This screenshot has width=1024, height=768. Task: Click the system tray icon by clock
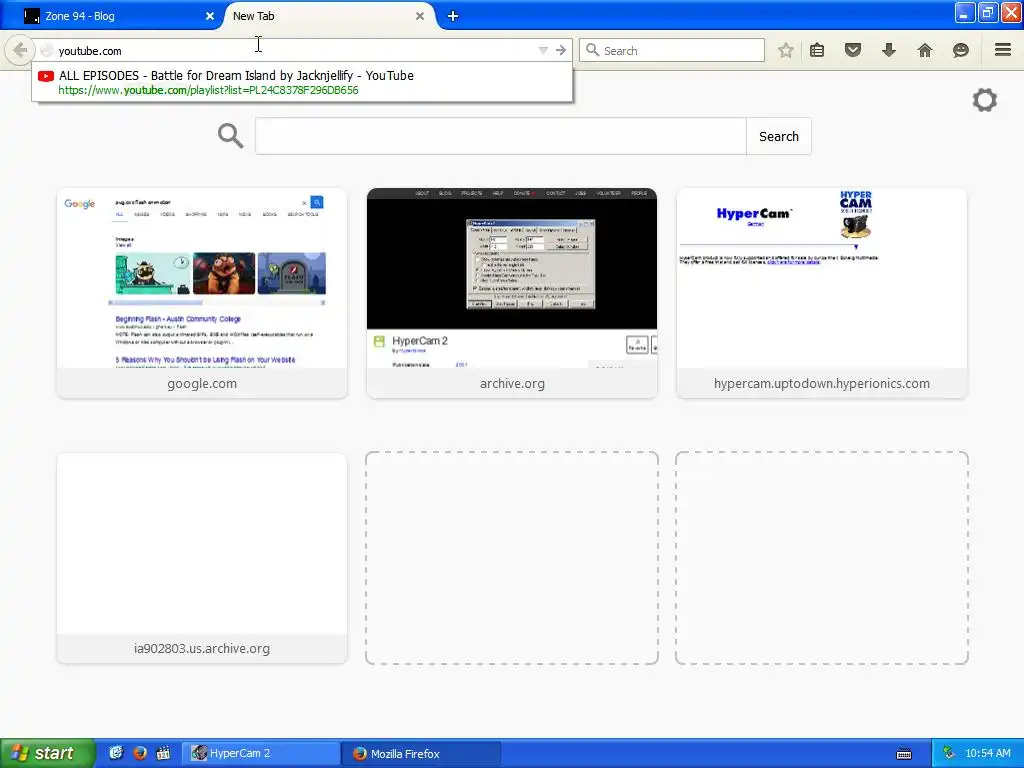click(x=949, y=753)
